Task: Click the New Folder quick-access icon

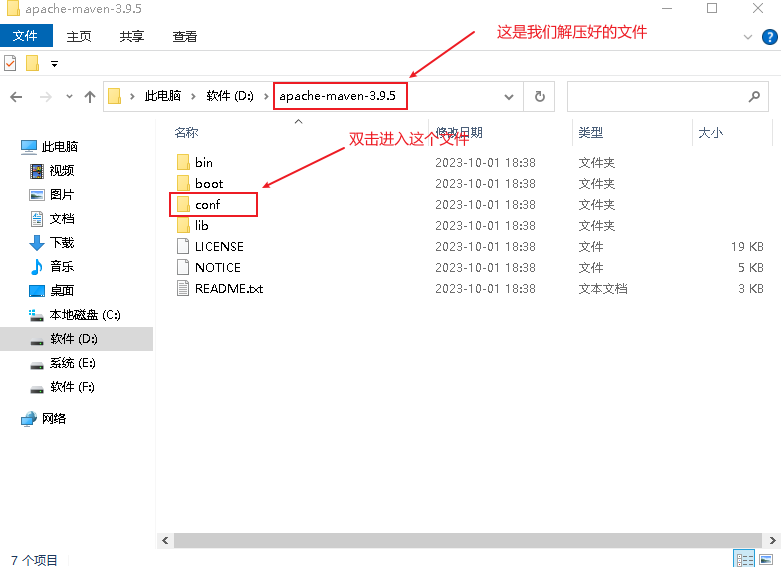Action: (32, 63)
